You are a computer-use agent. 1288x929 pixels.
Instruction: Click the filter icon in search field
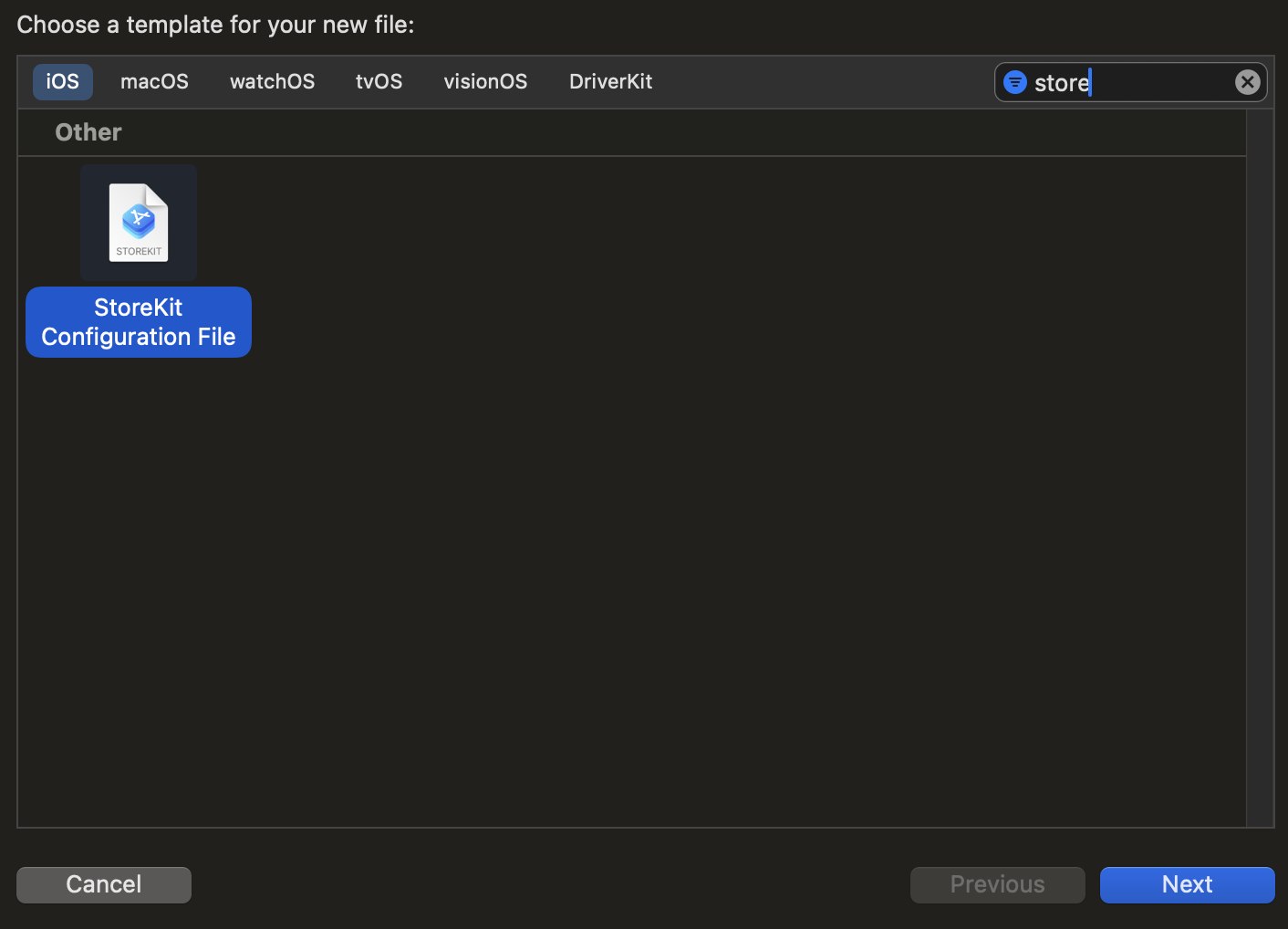coord(1015,82)
